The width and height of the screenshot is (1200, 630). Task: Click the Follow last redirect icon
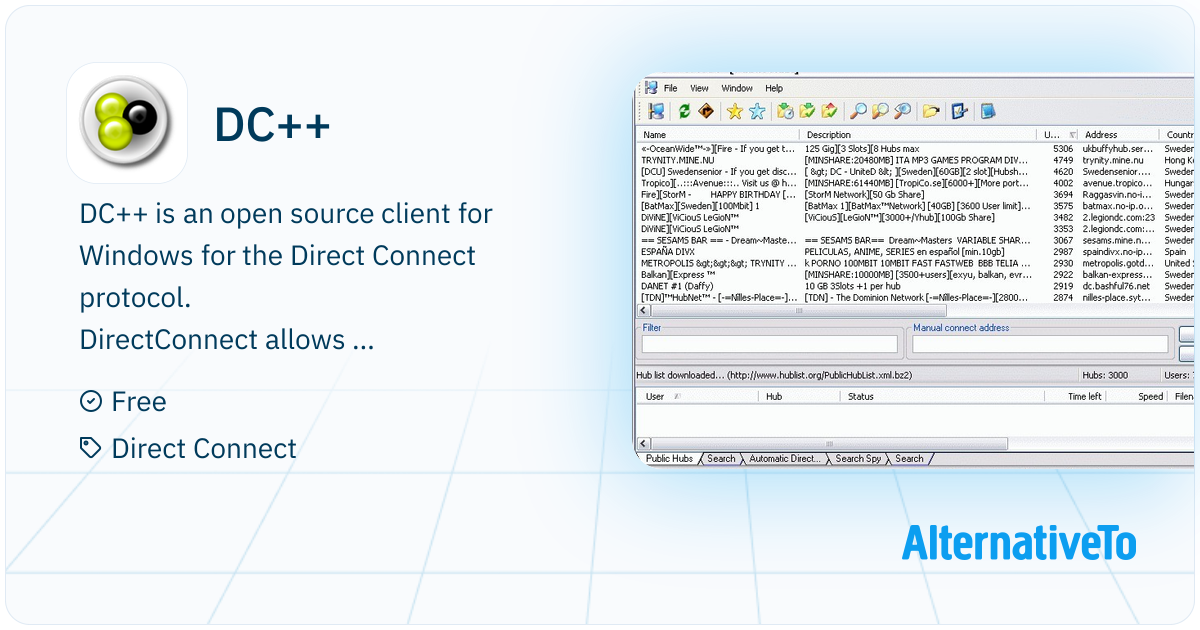coord(706,111)
